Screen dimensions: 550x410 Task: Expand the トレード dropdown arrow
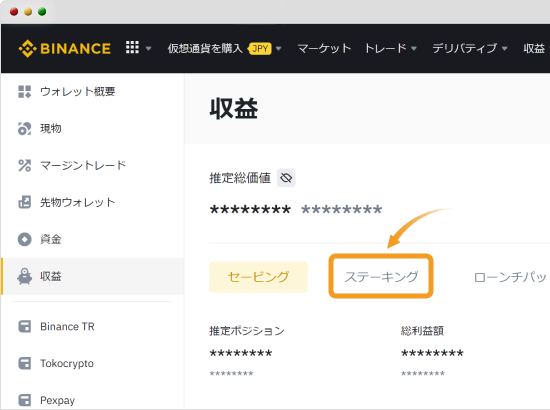414,48
